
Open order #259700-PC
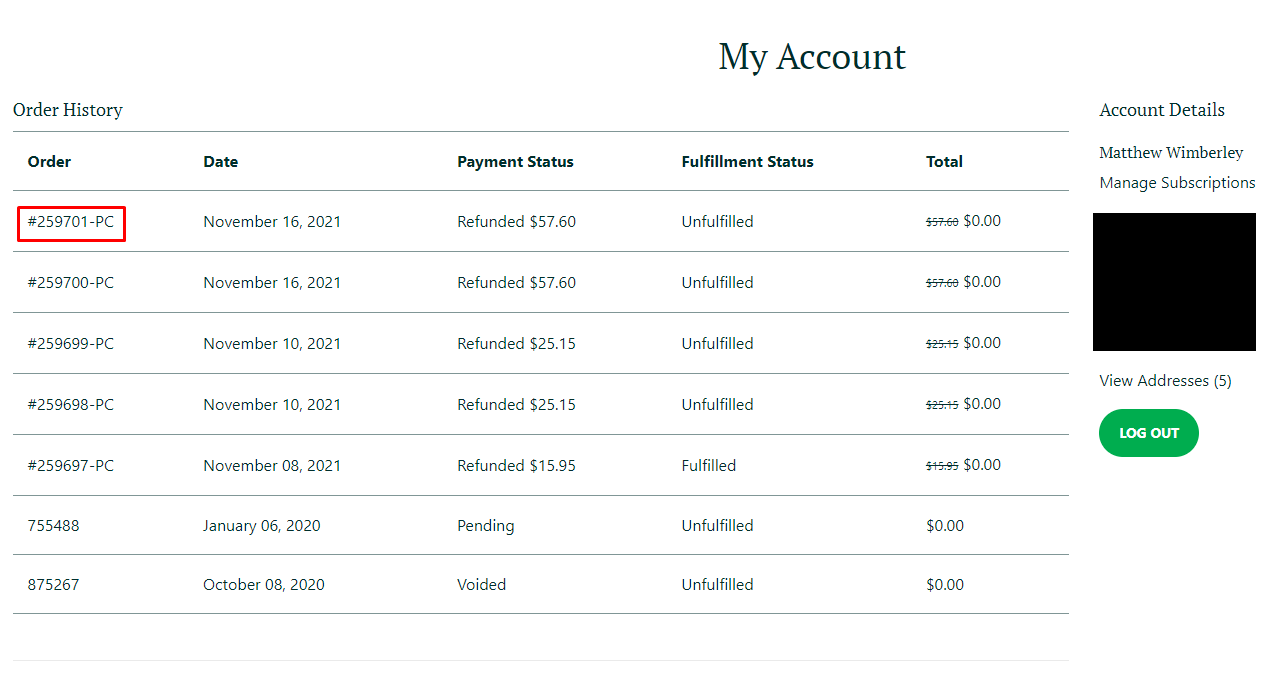[71, 283]
